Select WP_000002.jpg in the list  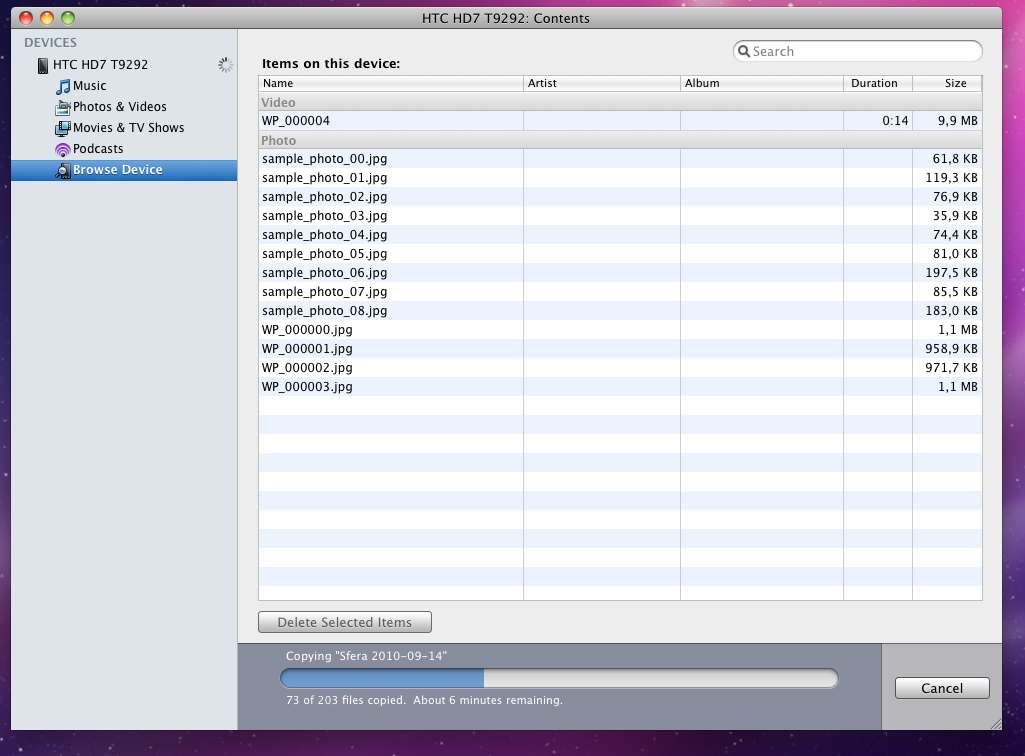620,367
